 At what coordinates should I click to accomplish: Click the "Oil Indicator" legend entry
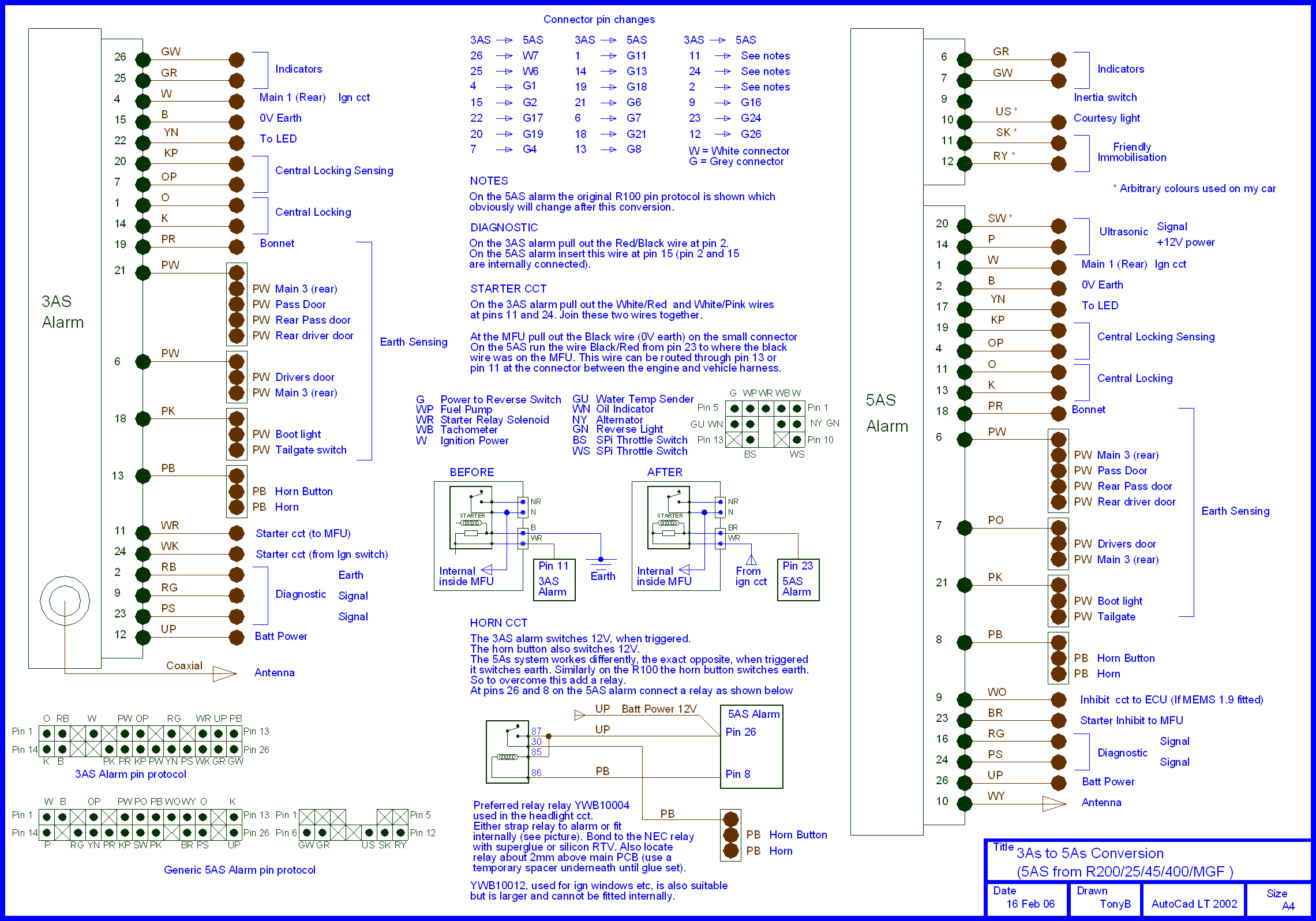pyautogui.click(x=625, y=409)
